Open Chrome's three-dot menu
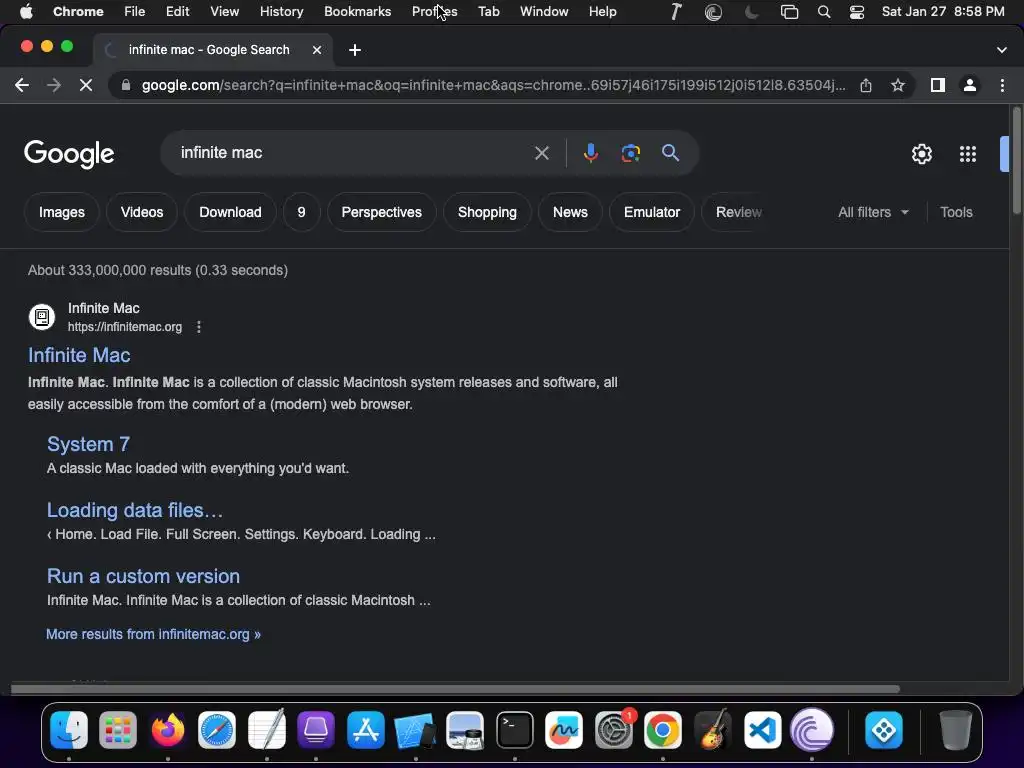Screen dimensions: 1024x768 (1002, 85)
